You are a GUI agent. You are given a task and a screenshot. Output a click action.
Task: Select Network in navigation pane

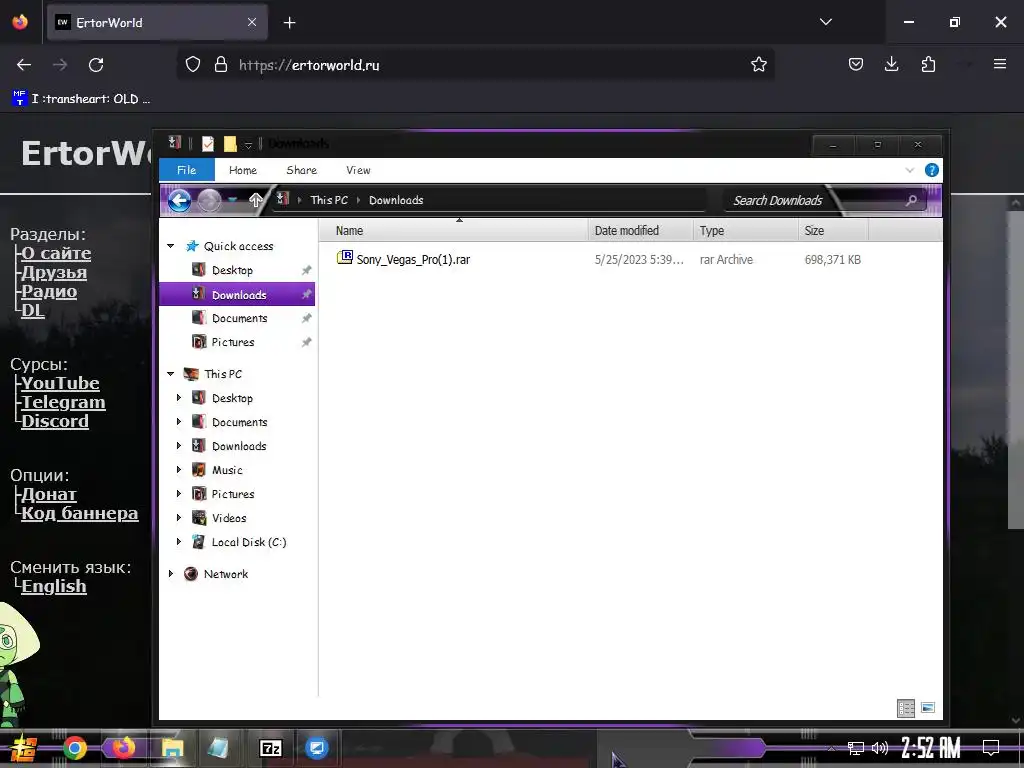pyautogui.click(x=225, y=574)
